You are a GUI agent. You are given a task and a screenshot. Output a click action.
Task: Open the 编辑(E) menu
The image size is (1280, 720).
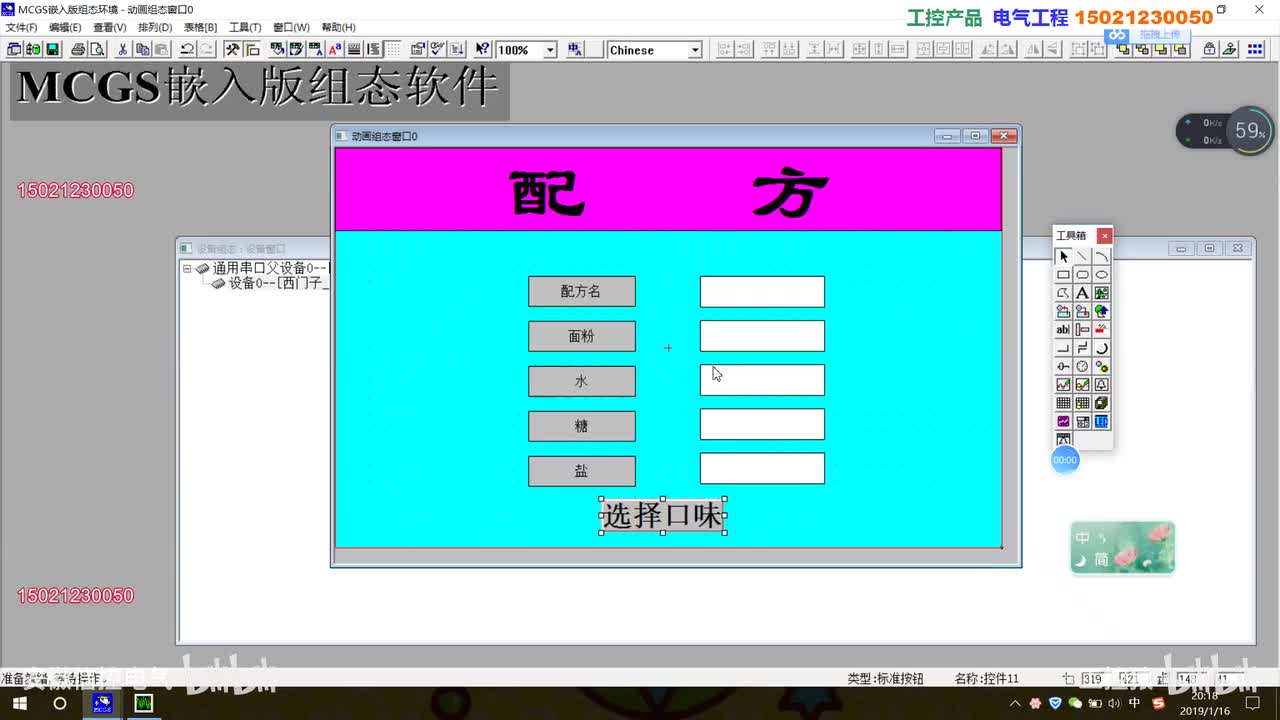point(65,27)
